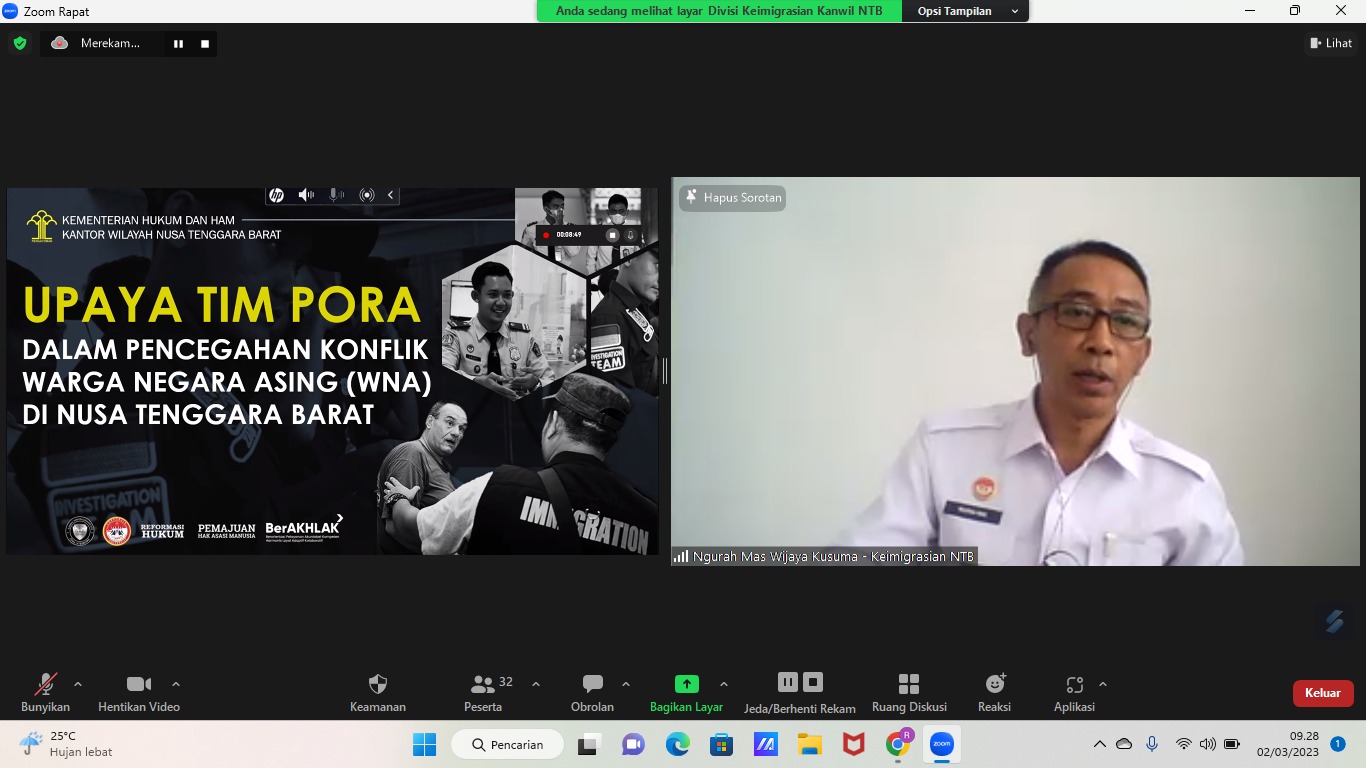This screenshot has height=768, width=1366.
Task: Toggle the microphone icon in the HP overlay
Action: click(337, 195)
